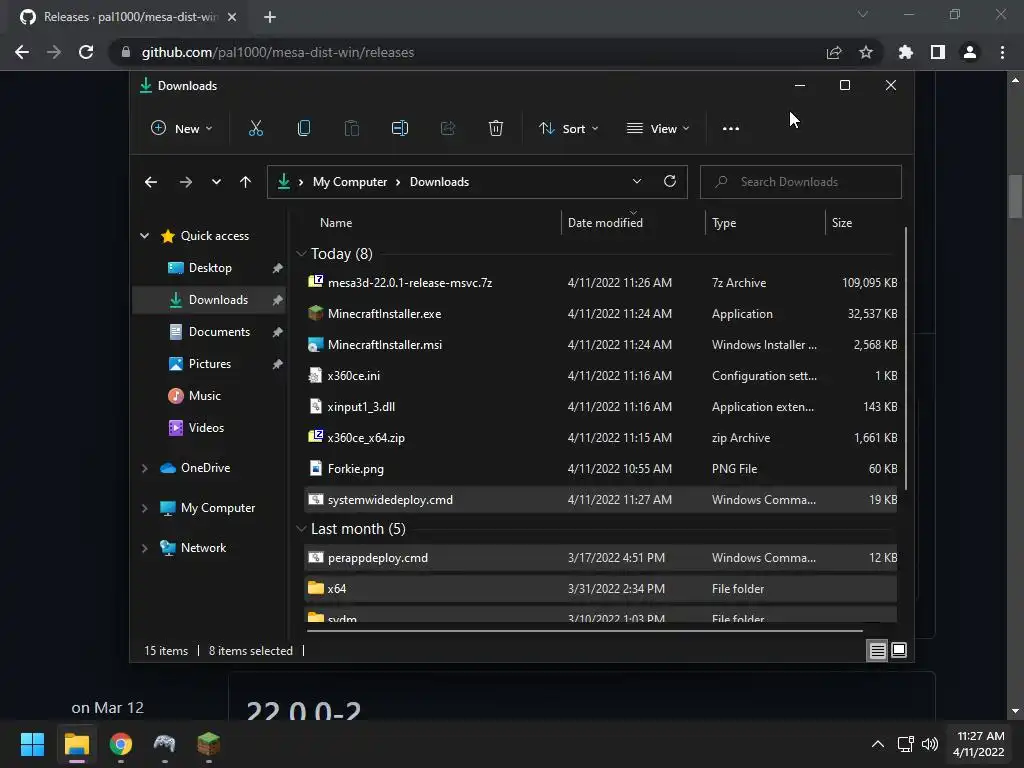Image resolution: width=1024 pixels, height=768 pixels.
Task: Select x360ce.ini file
Action: coord(601,376)
